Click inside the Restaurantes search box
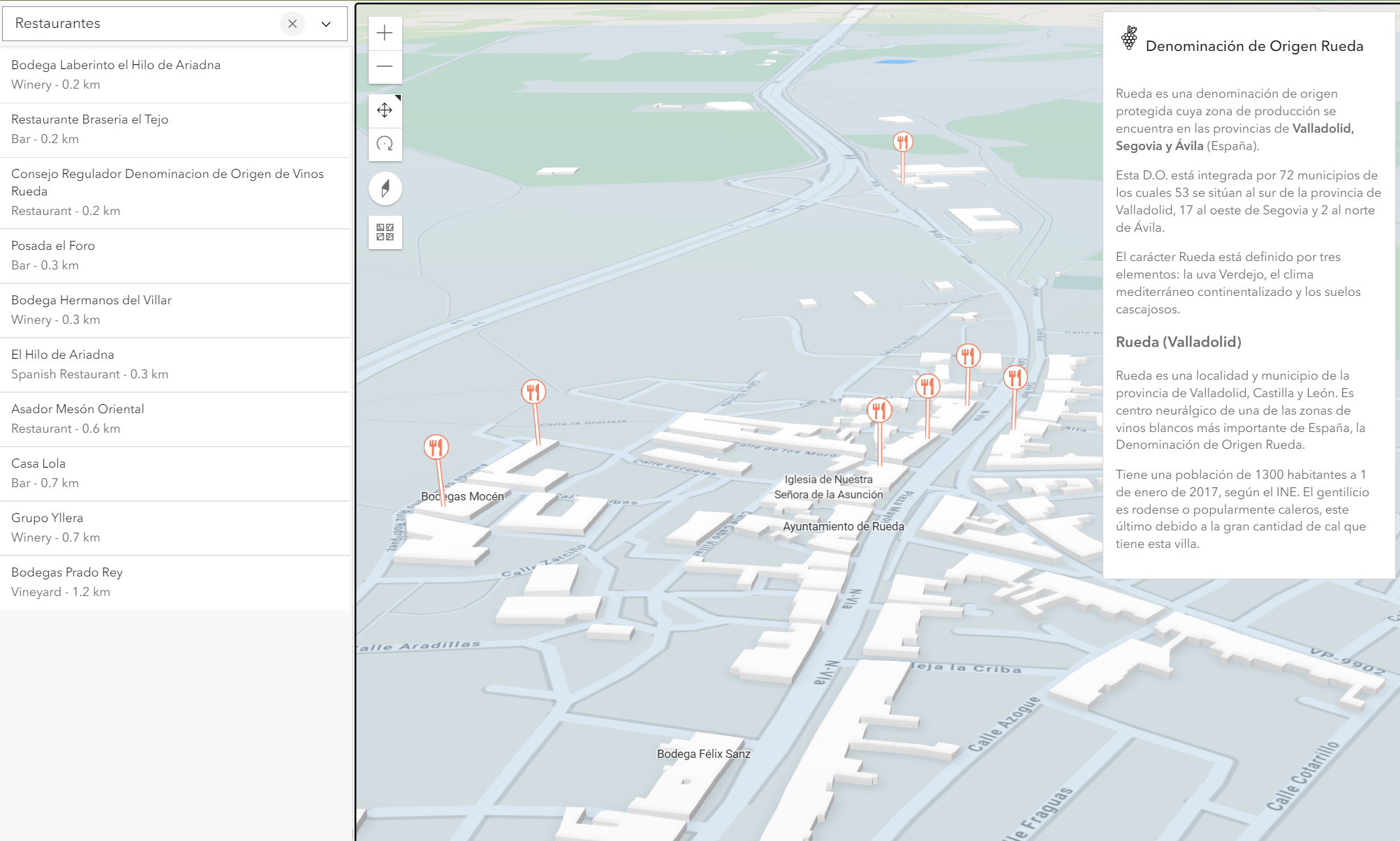 point(140,24)
